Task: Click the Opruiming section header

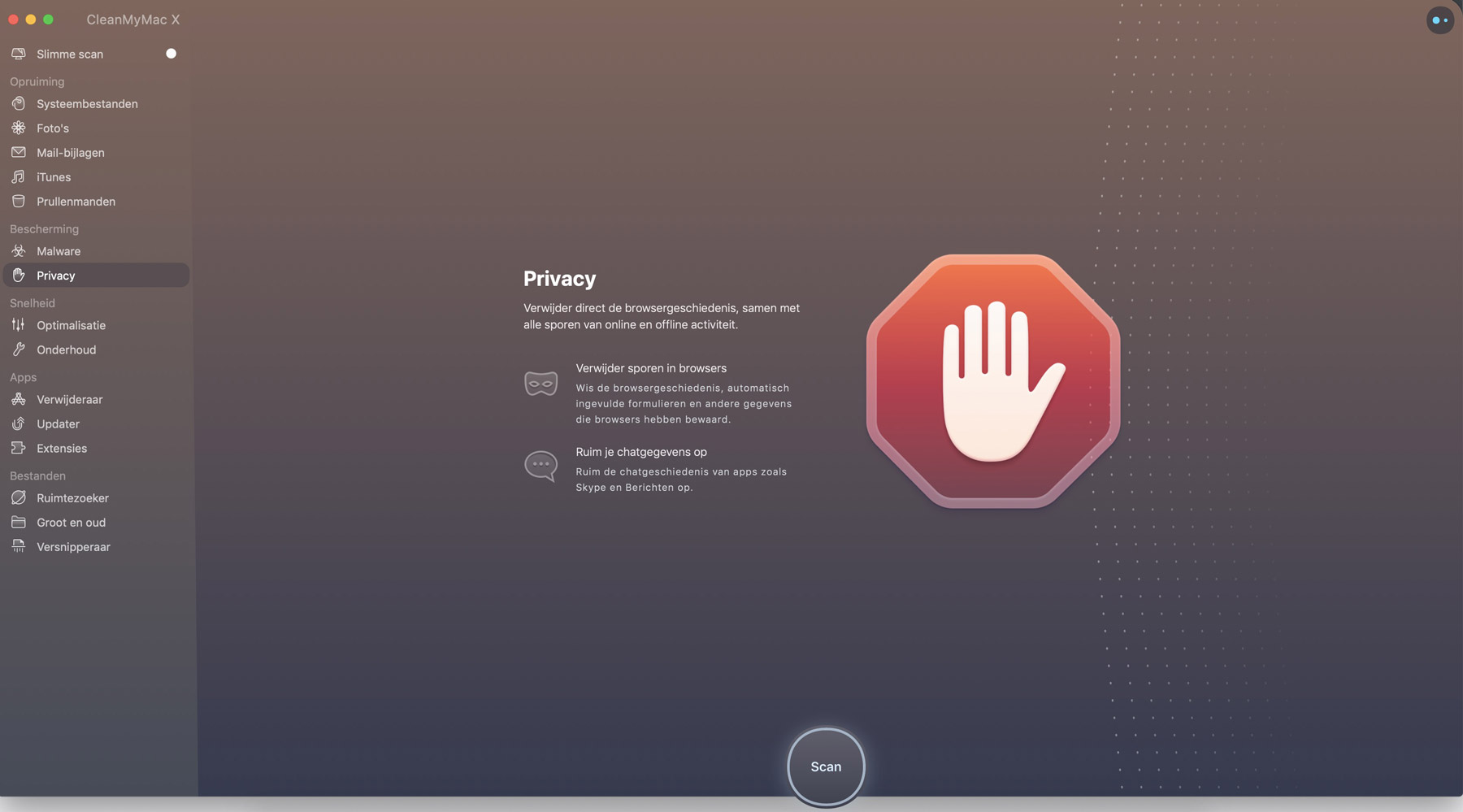Action: (37, 81)
